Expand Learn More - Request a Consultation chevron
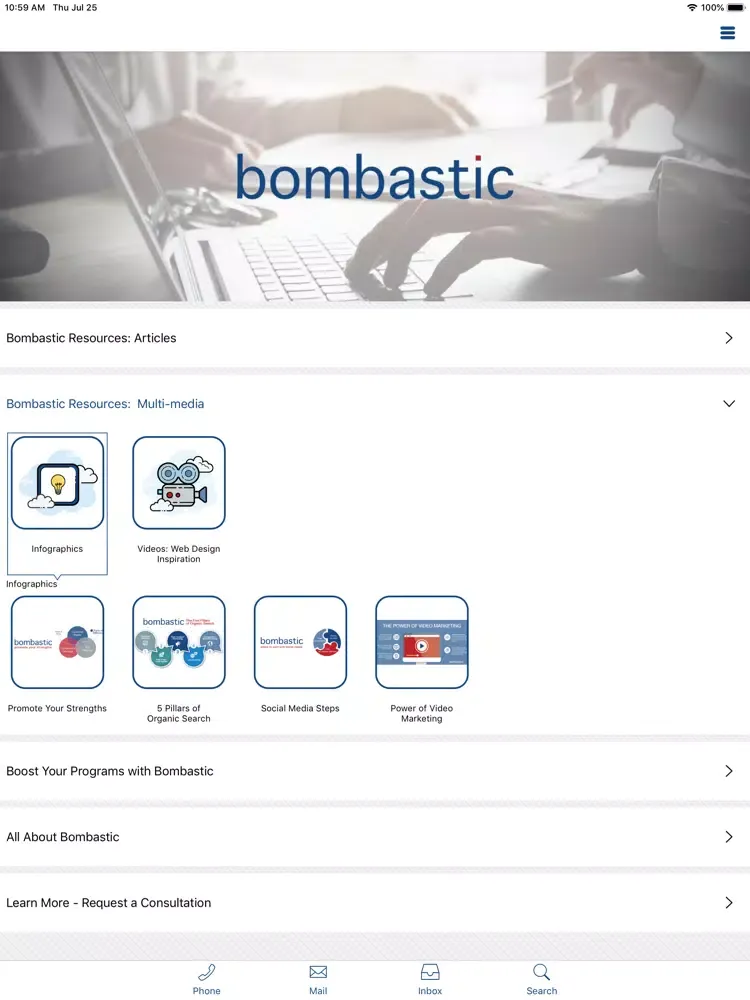This screenshot has height=1000, width=750. pos(729,902)
